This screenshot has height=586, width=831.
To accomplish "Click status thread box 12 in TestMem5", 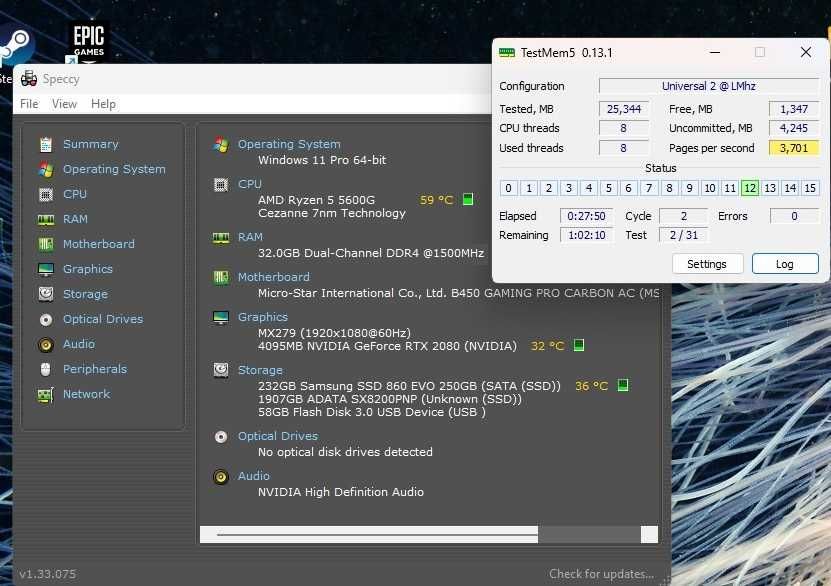I will click(x=750, y=188).
